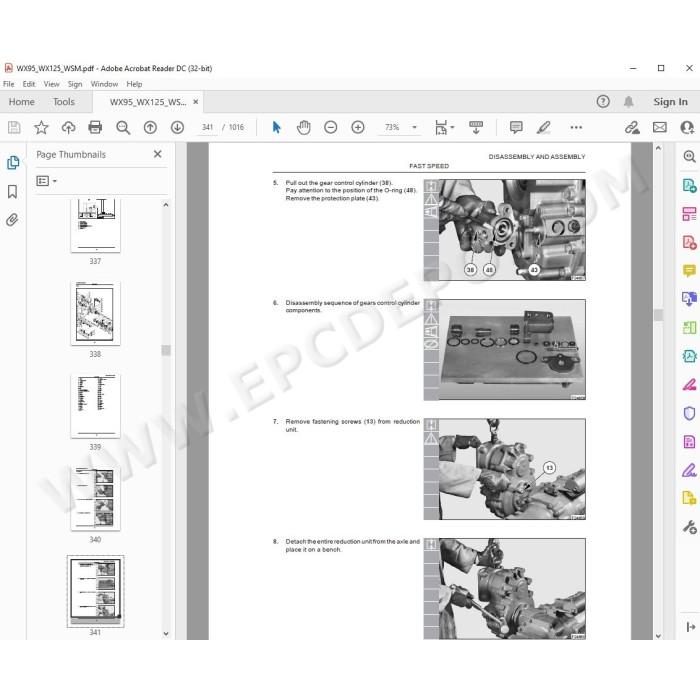
Task: Open yellow Comment tool in right pane
Action: click(x=689, y=271)
